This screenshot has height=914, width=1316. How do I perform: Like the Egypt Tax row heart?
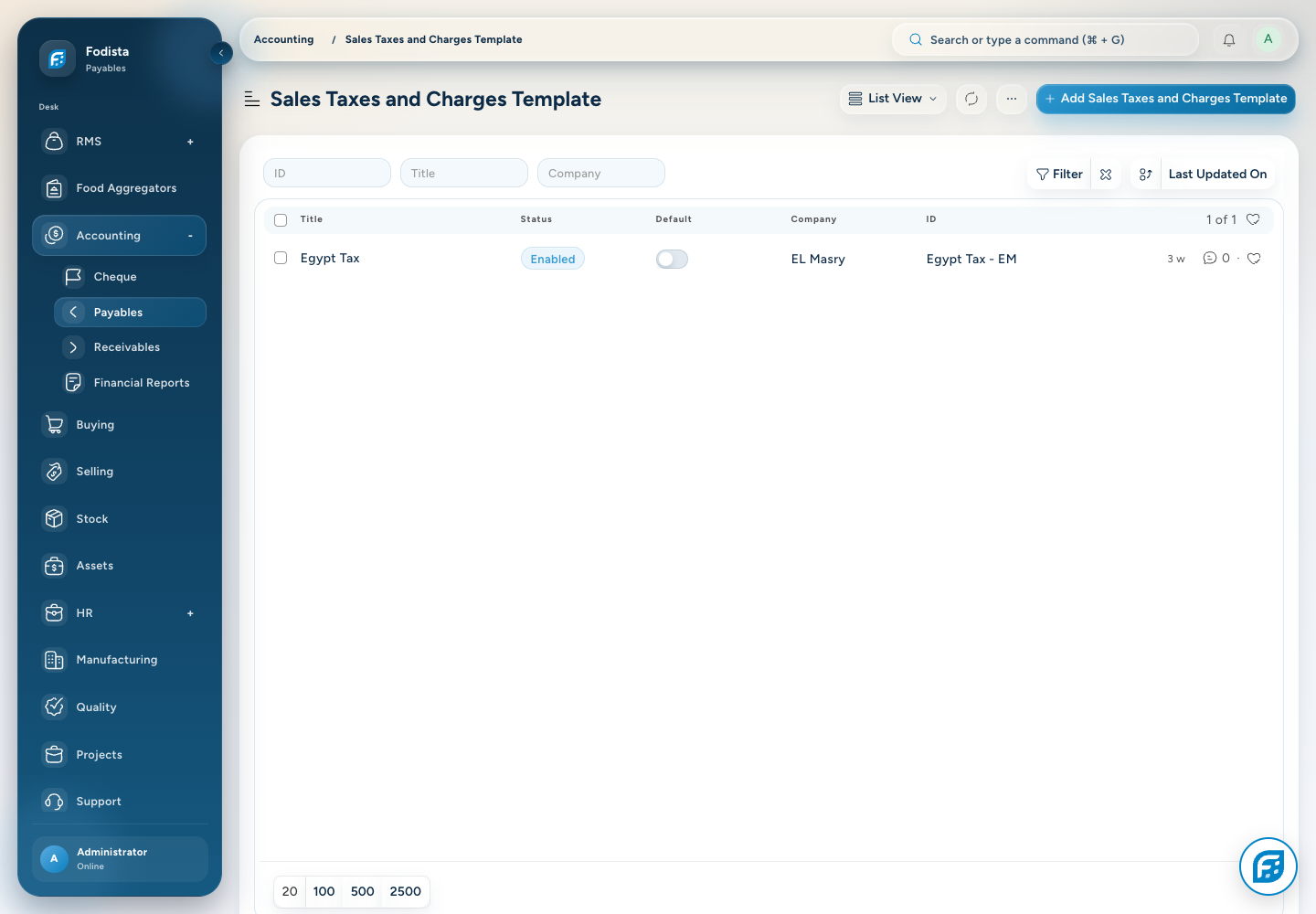coord(1254,259)
